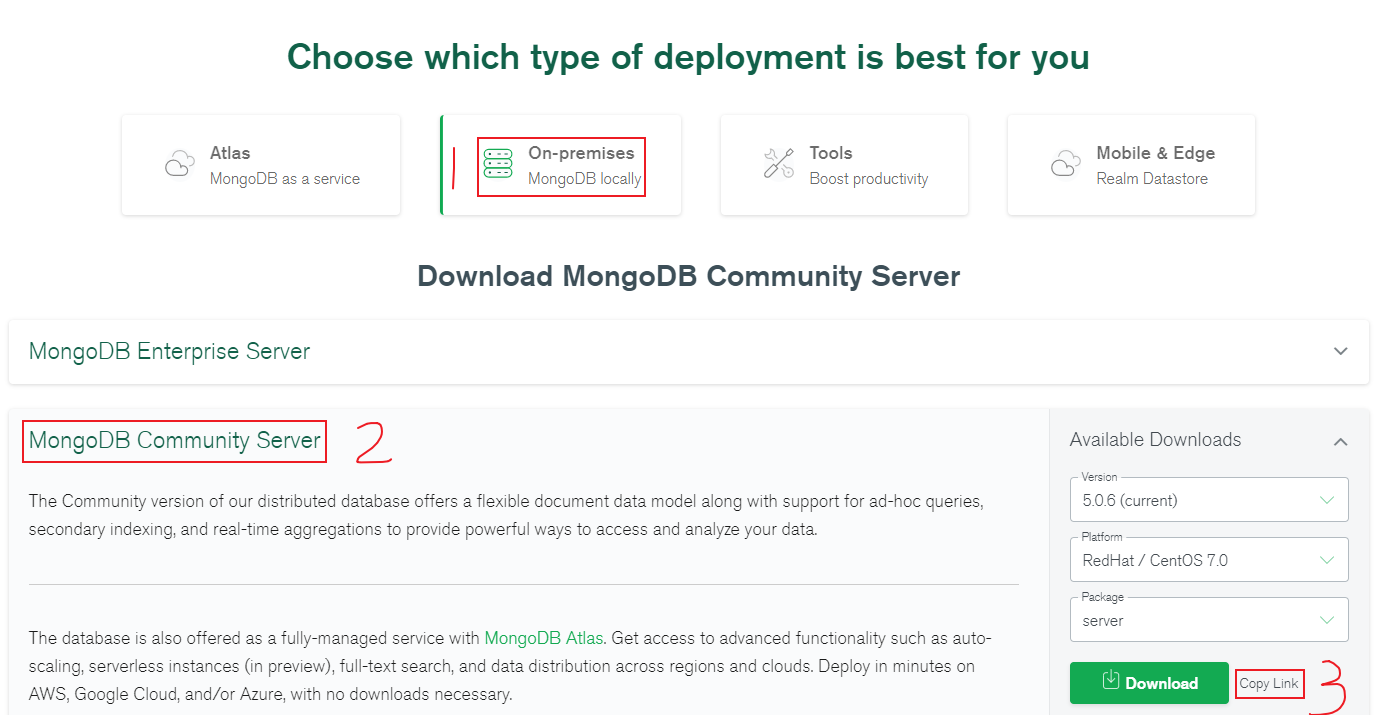The image size is (1377, 715).
Task: Open the MongoDB Atlas hyperlink
Action: pyautogui.click(x=544, y=638)
